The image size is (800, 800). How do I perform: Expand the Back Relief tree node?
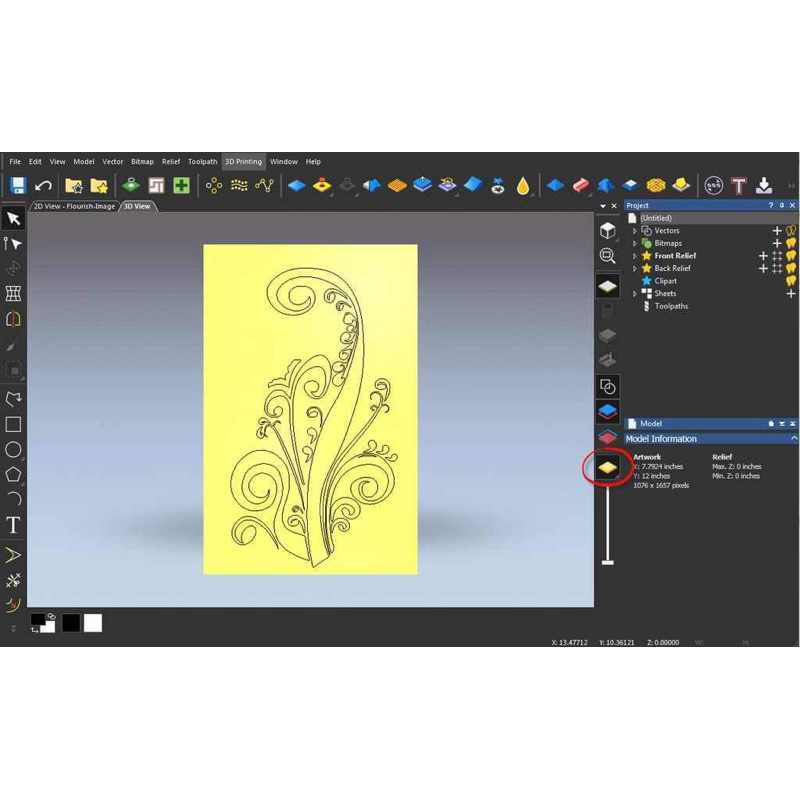635,269
